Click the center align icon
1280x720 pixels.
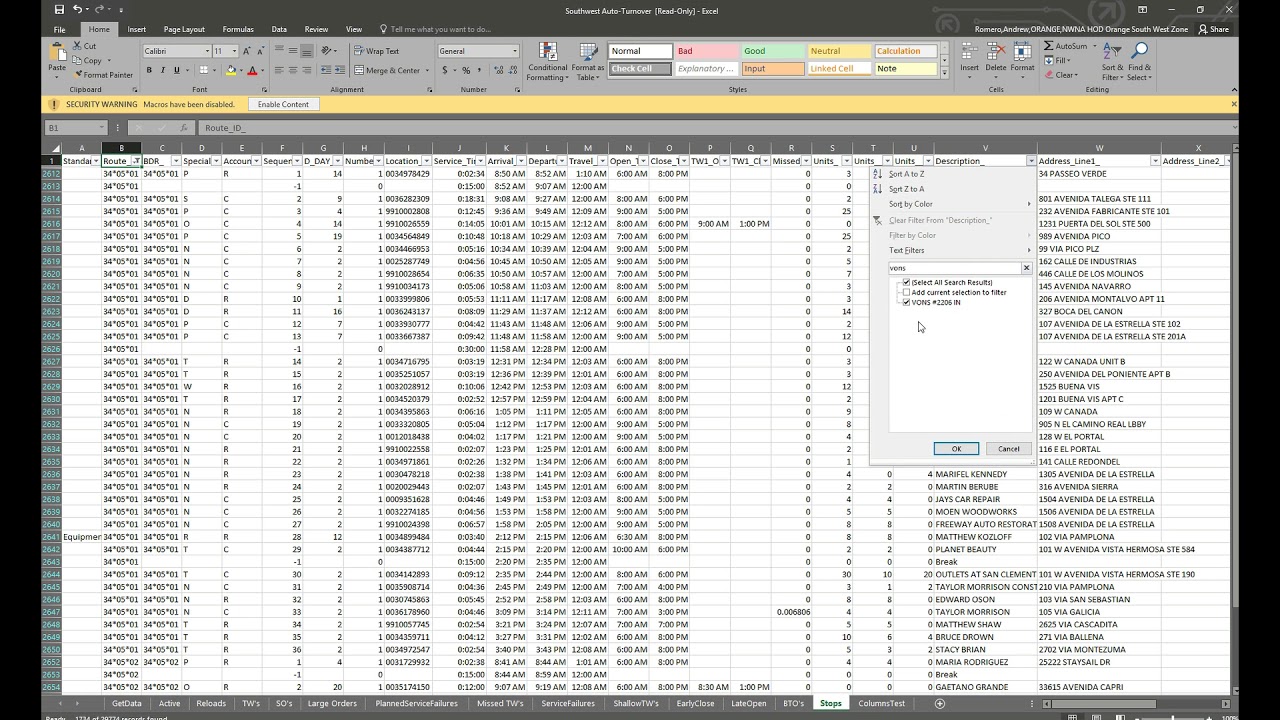293,70
